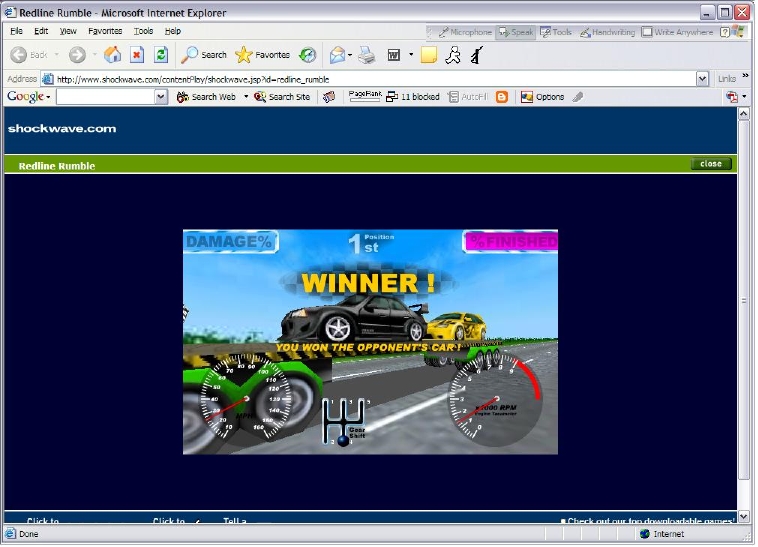Open Google toolbar Options

point(542,97)
